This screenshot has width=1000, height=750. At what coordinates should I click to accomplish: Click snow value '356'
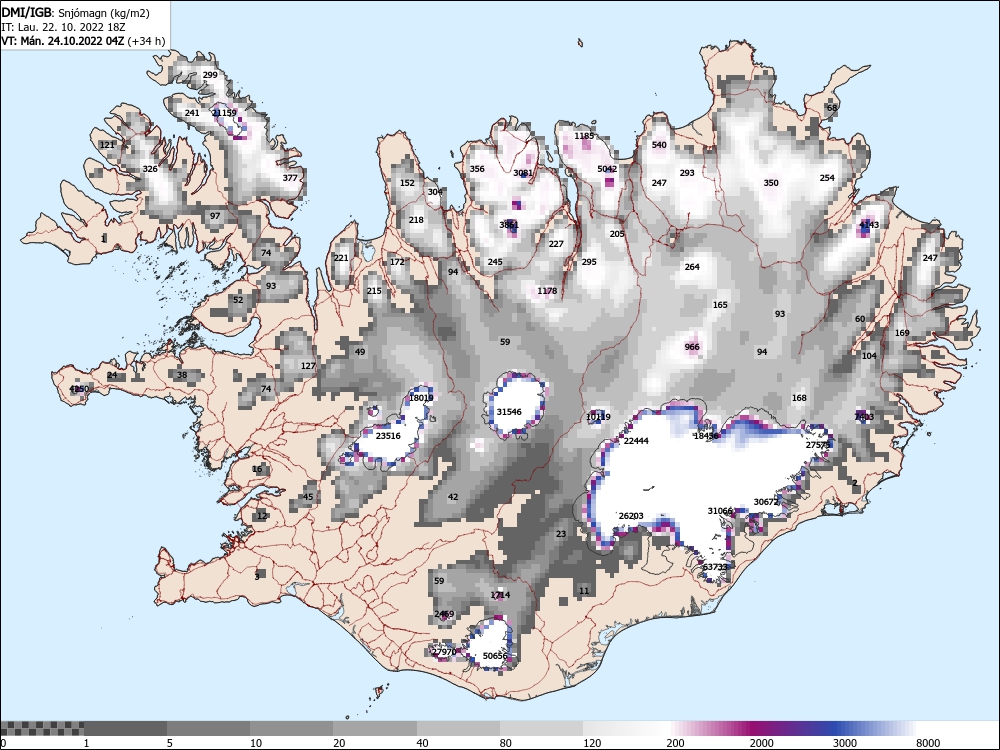(x=477, y=169)
